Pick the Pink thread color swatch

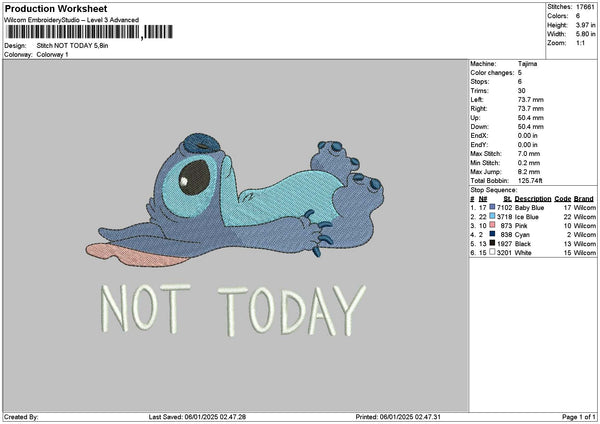494,225
